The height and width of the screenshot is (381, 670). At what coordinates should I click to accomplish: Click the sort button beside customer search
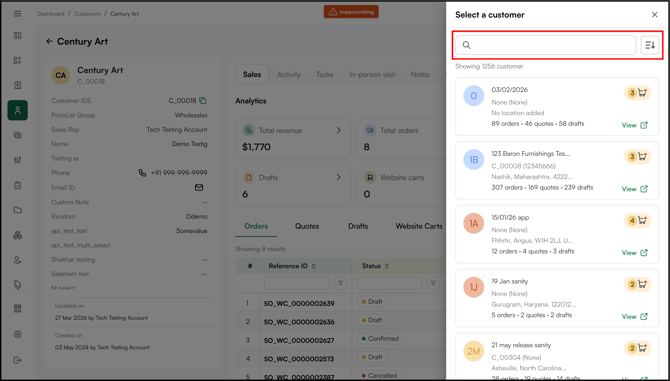click(650, 45)
